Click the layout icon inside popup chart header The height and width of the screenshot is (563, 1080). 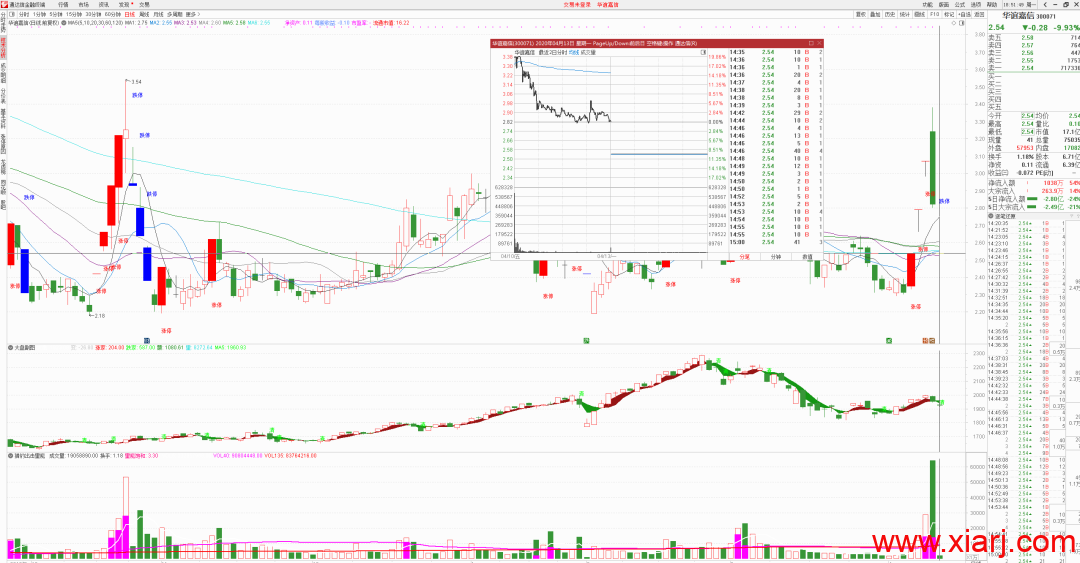pyautogui.click(x=703, y=52)
